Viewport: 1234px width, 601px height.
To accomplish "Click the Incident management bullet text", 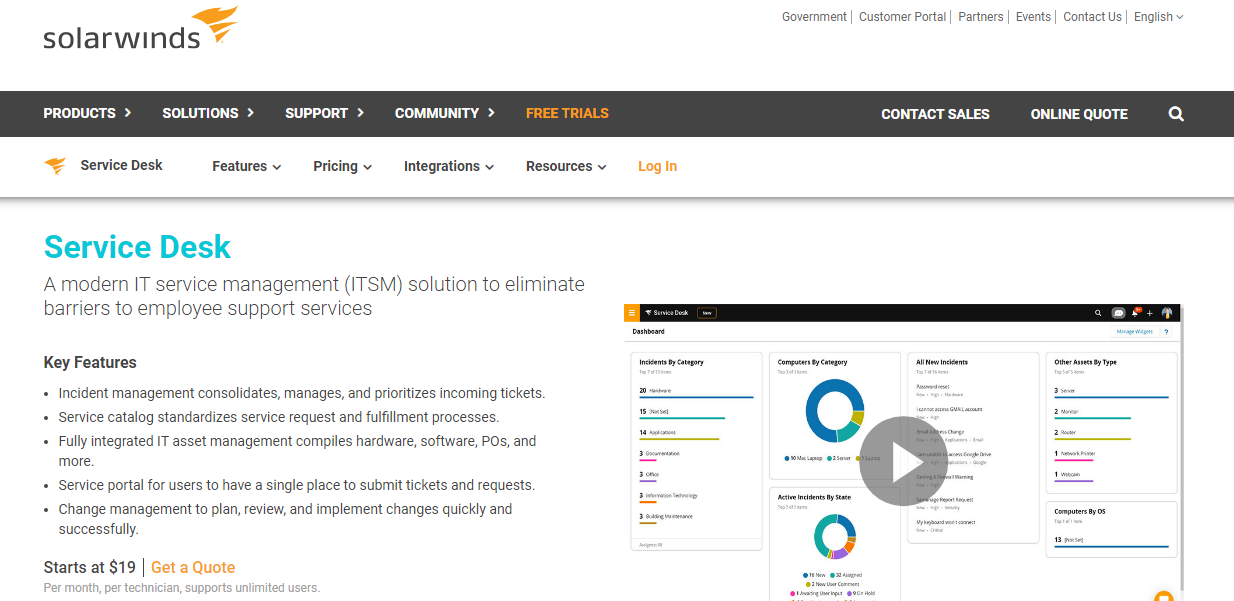I will click(302, 393).
